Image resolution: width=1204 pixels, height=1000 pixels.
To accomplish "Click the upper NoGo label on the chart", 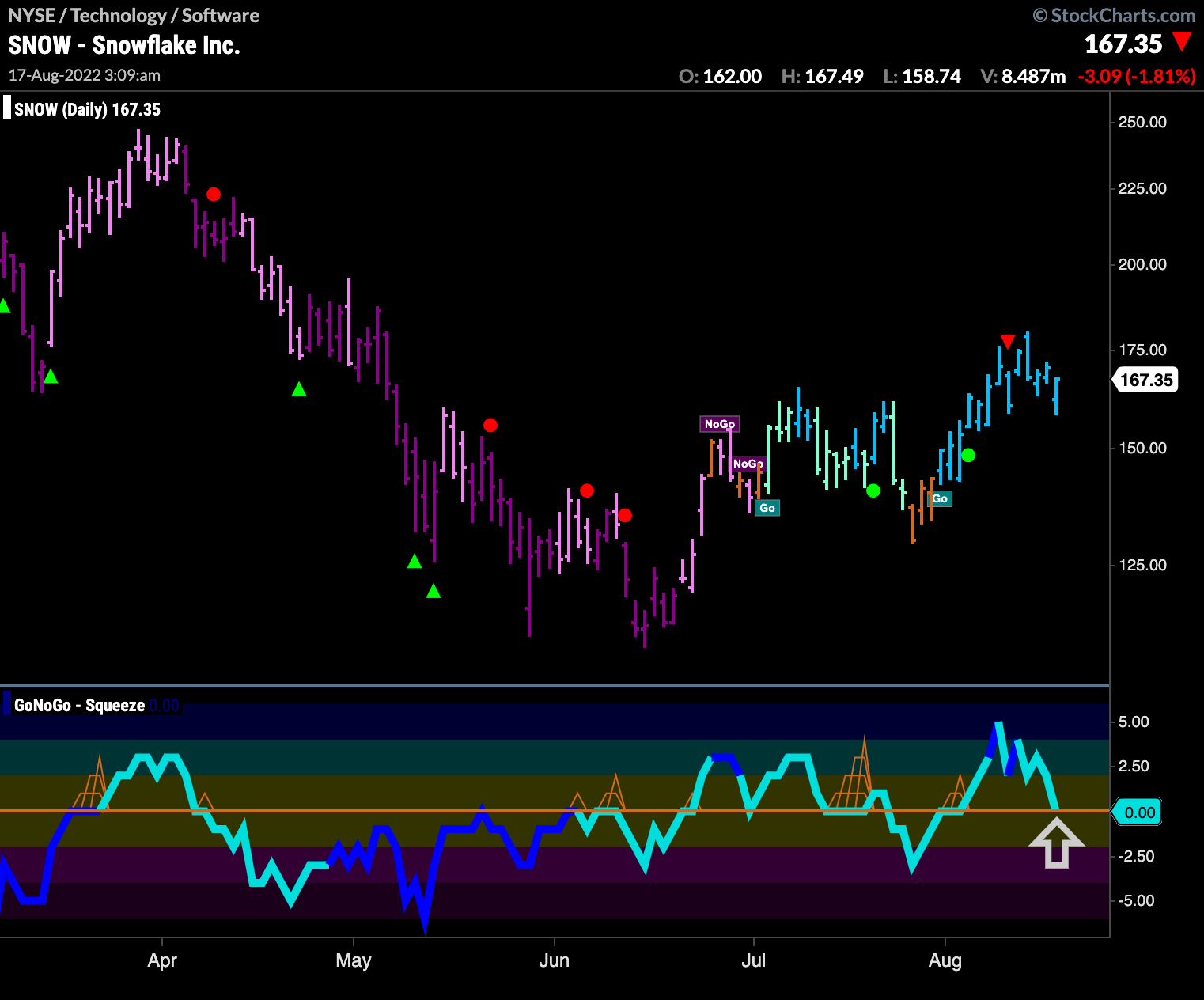I will (720, 424).
